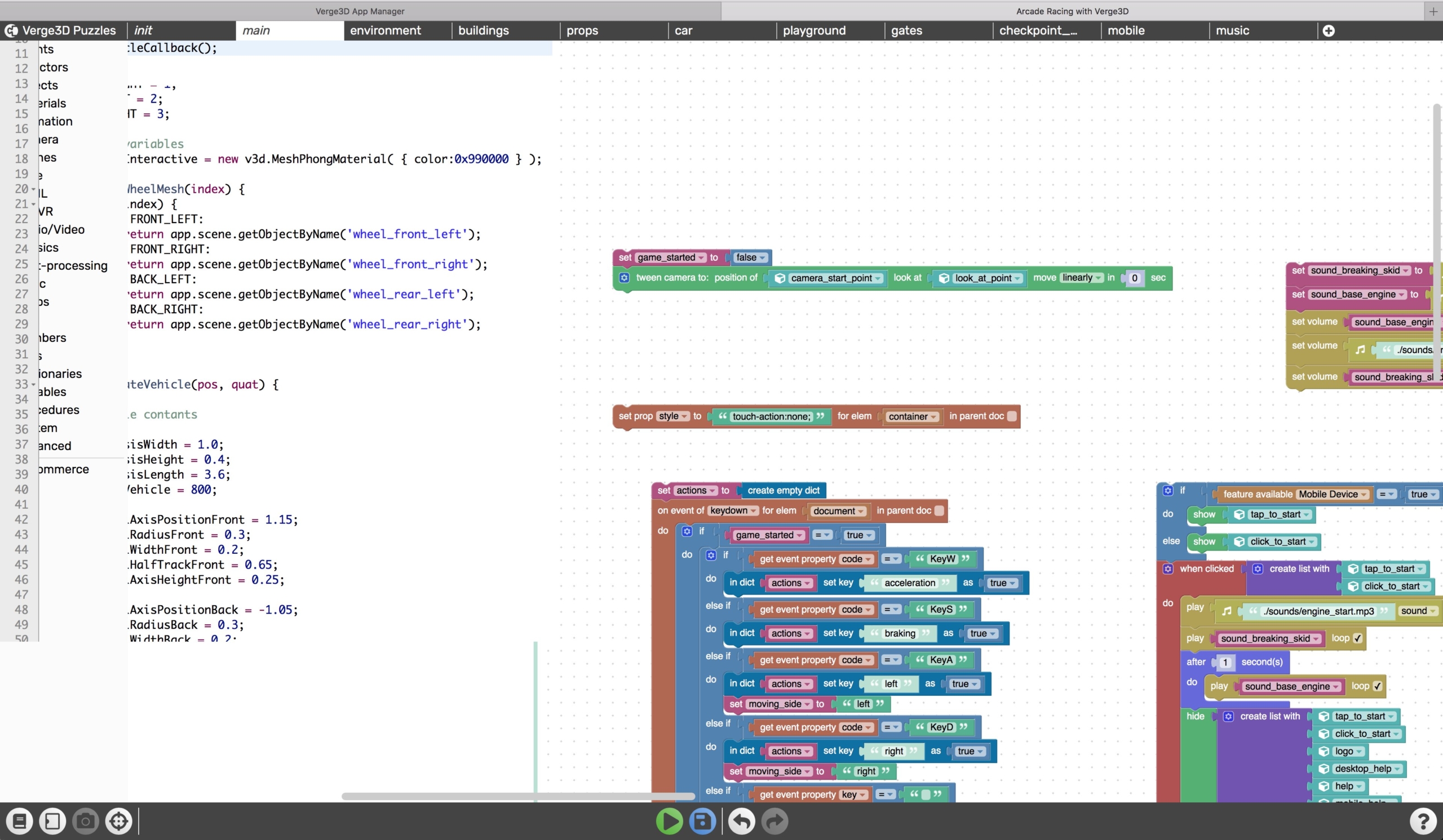Viewport: 1443px width, 840px height.
Task: Open the Verge3D App Manager browser tab
Action: [360, 11]
